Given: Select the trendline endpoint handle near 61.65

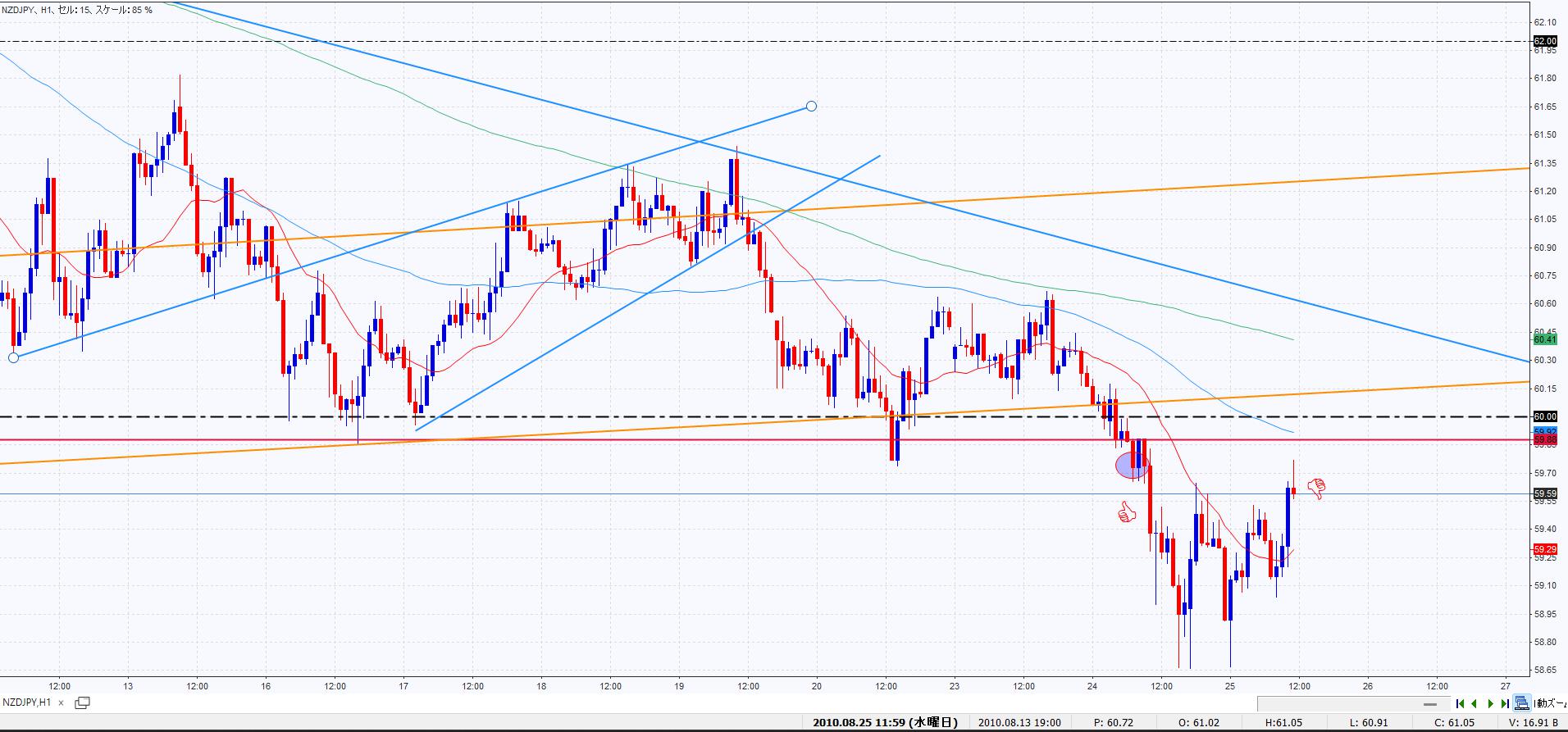Looking at the screenshot, I should 811,106.
